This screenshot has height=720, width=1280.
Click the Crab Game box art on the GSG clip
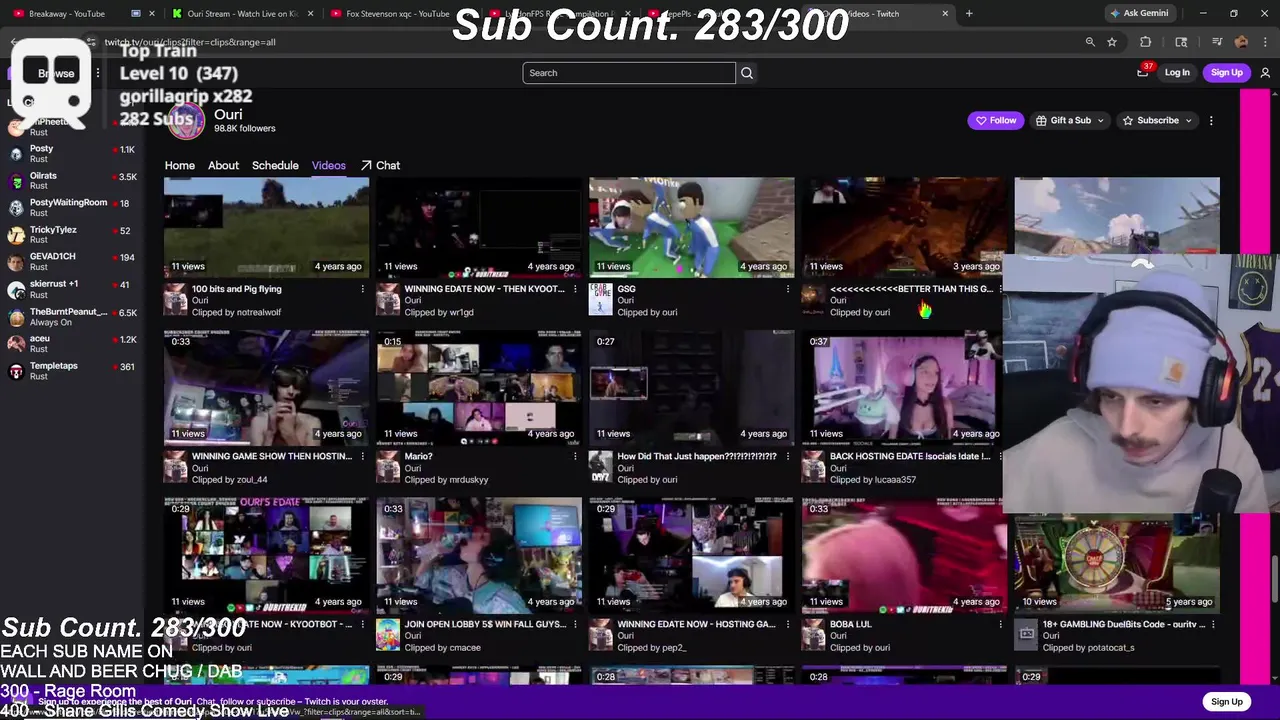[x=600, y=299]
